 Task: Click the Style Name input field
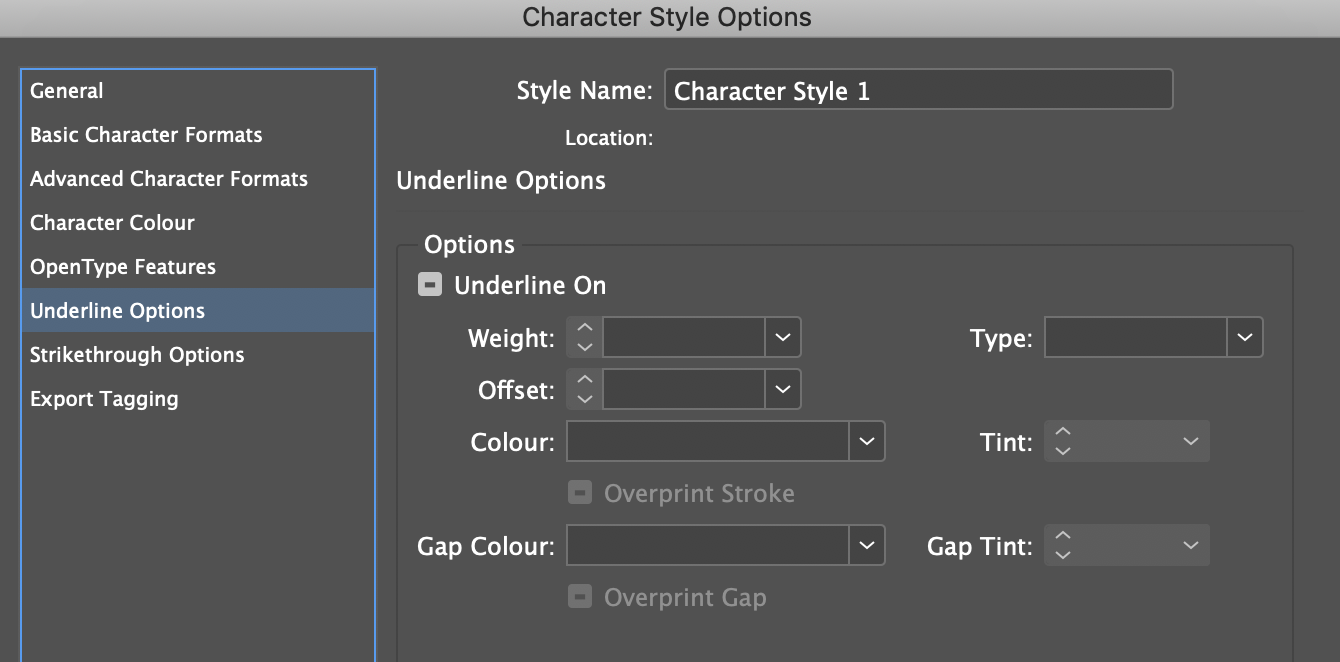[918, 90]
